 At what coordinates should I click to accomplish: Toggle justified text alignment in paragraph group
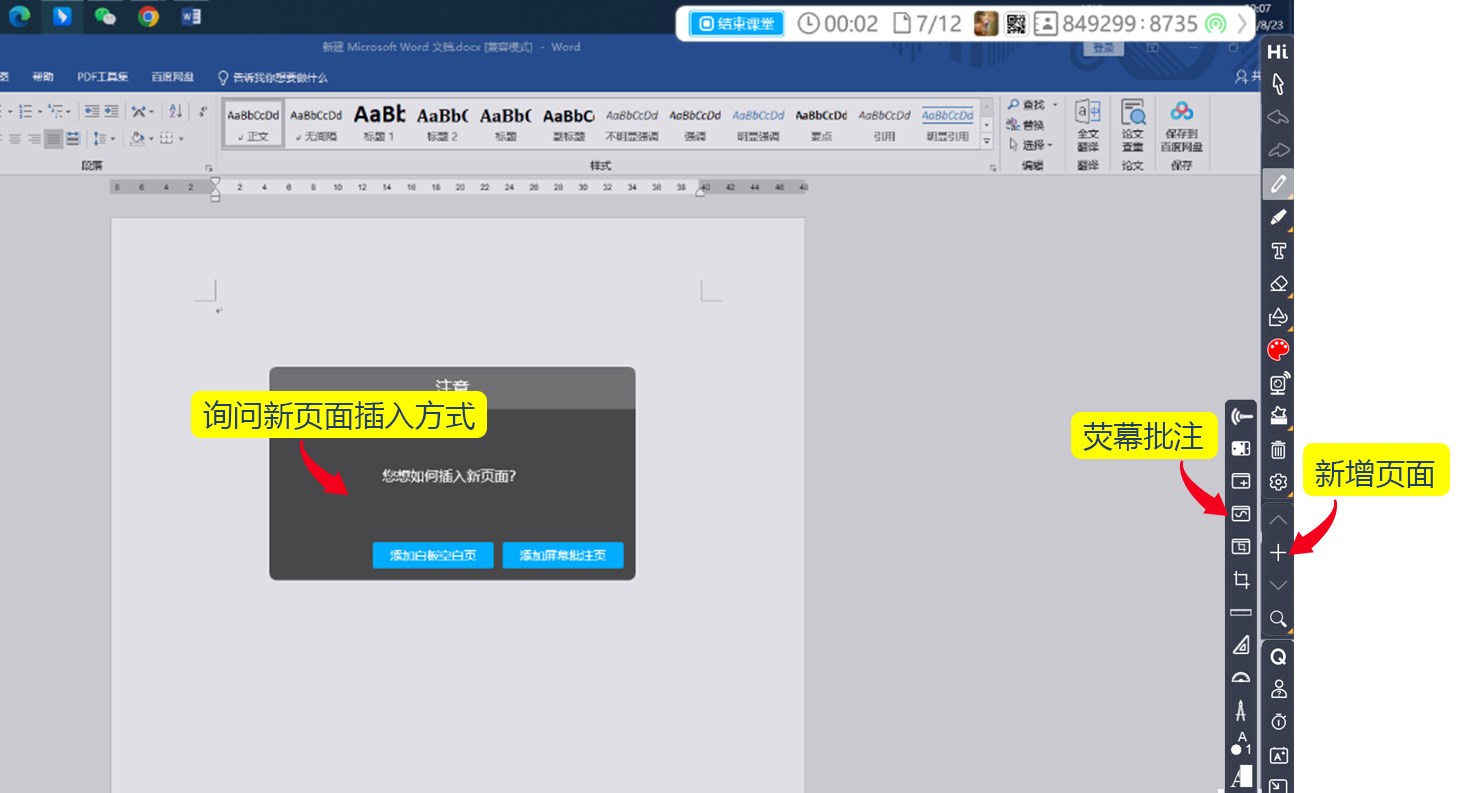click(53, 138)
